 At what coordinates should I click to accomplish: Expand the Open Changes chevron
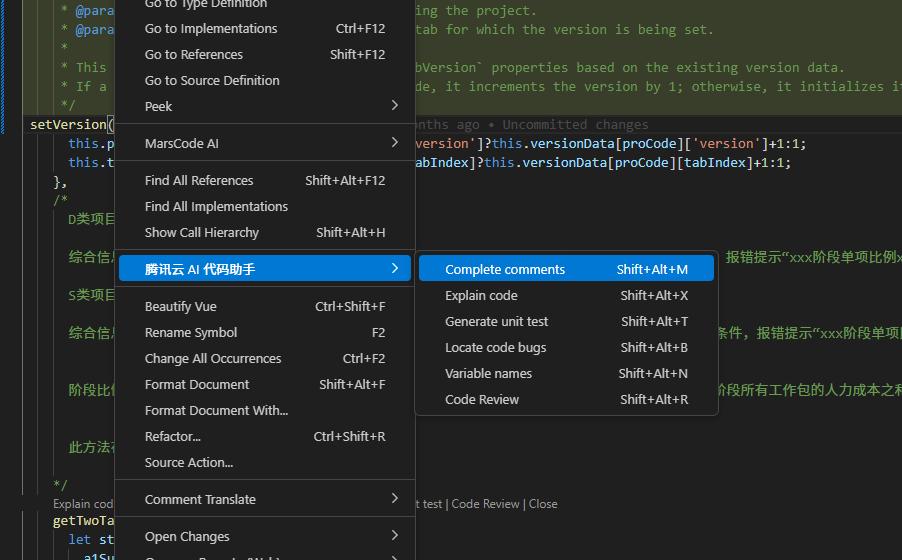click(395, 535)
